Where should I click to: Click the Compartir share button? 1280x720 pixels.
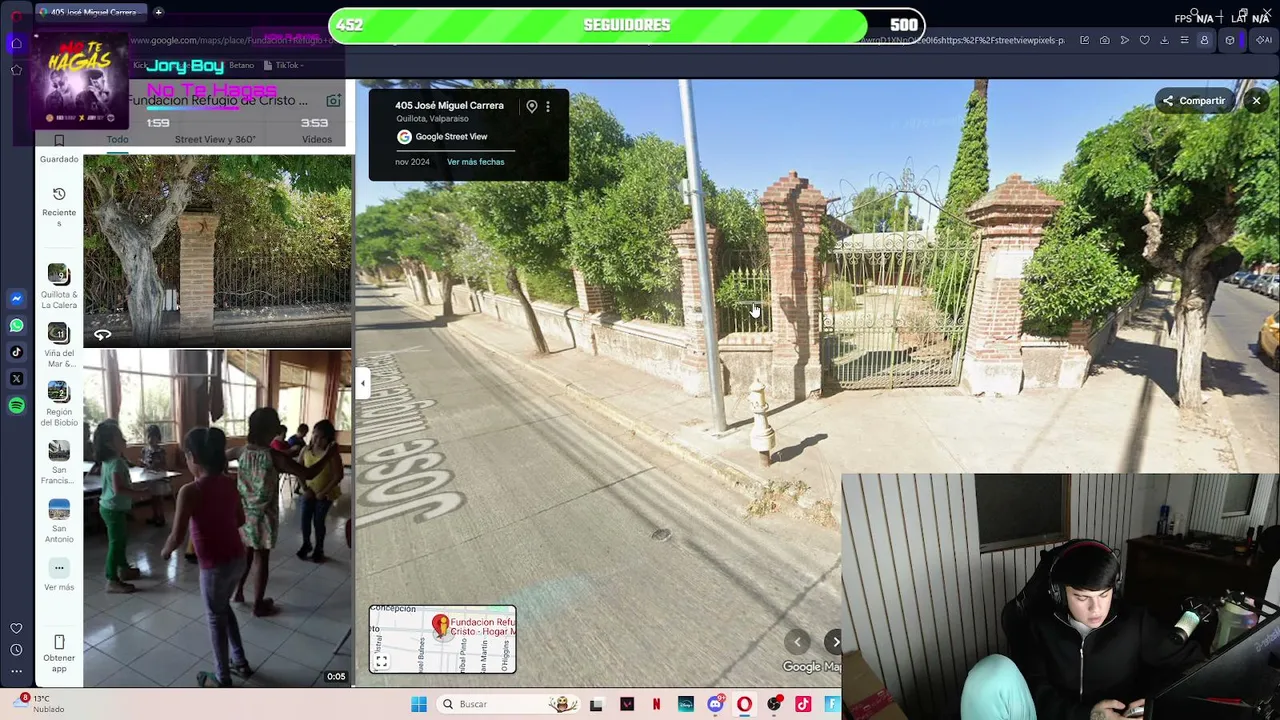(x=1193, y=100)
